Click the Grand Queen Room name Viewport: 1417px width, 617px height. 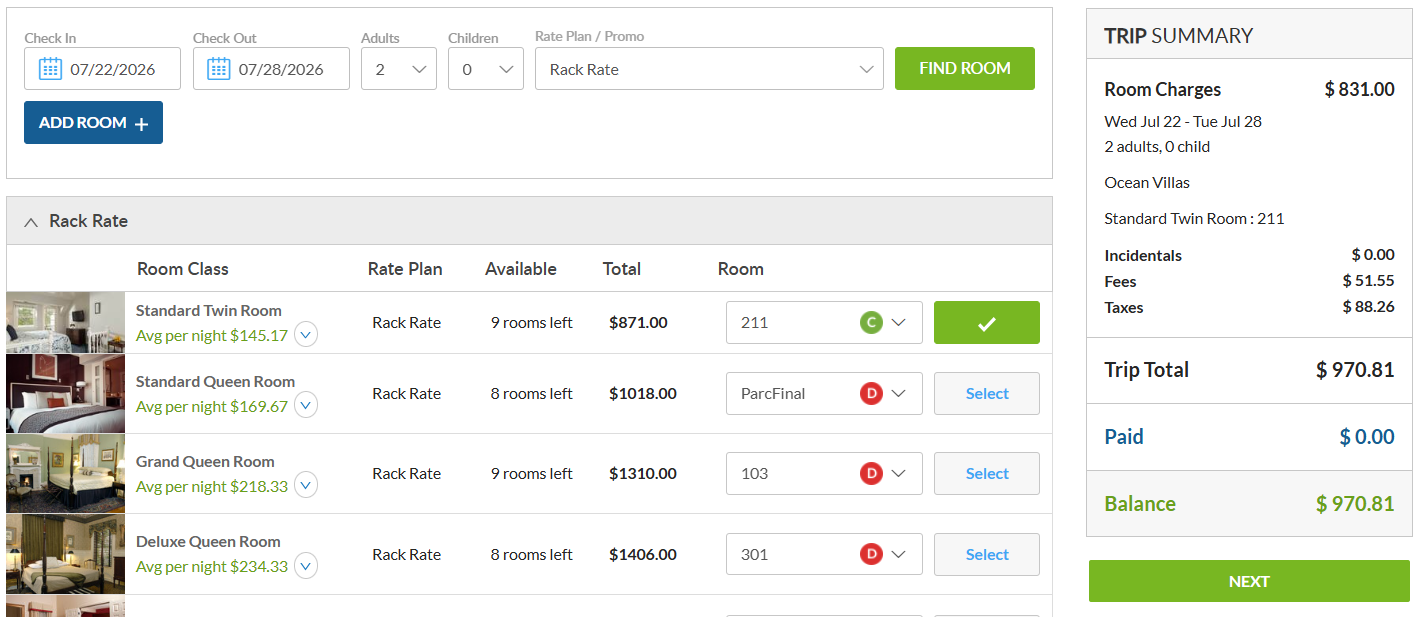pos(205,461)
